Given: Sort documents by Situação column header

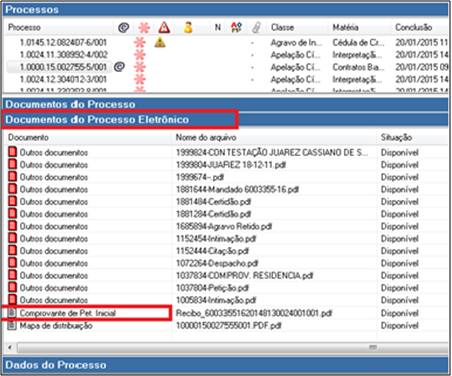Looking at the screenshot, I should pos(396,137).
